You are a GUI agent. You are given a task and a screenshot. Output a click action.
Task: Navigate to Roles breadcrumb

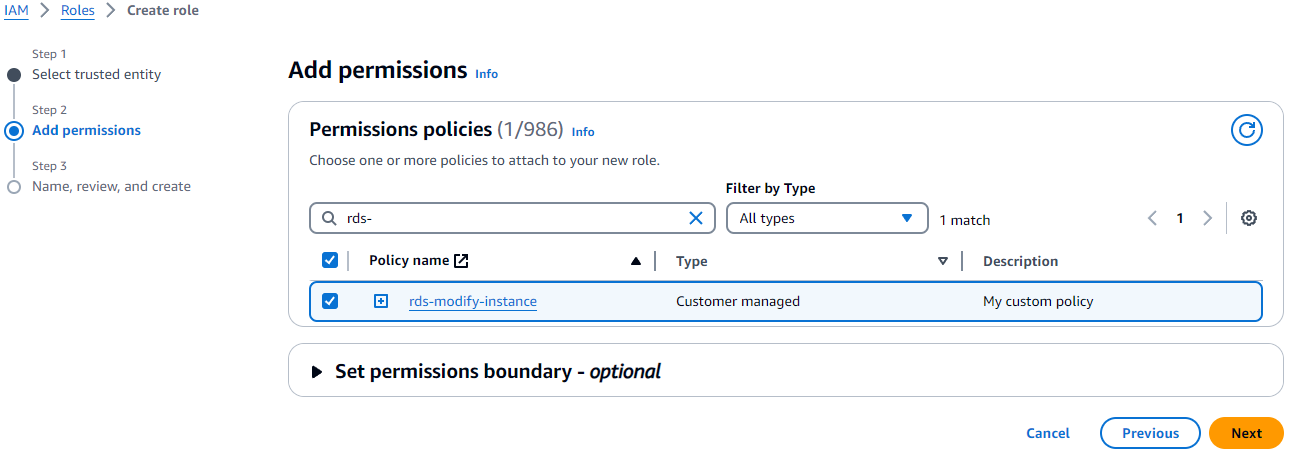click(78, 11)
